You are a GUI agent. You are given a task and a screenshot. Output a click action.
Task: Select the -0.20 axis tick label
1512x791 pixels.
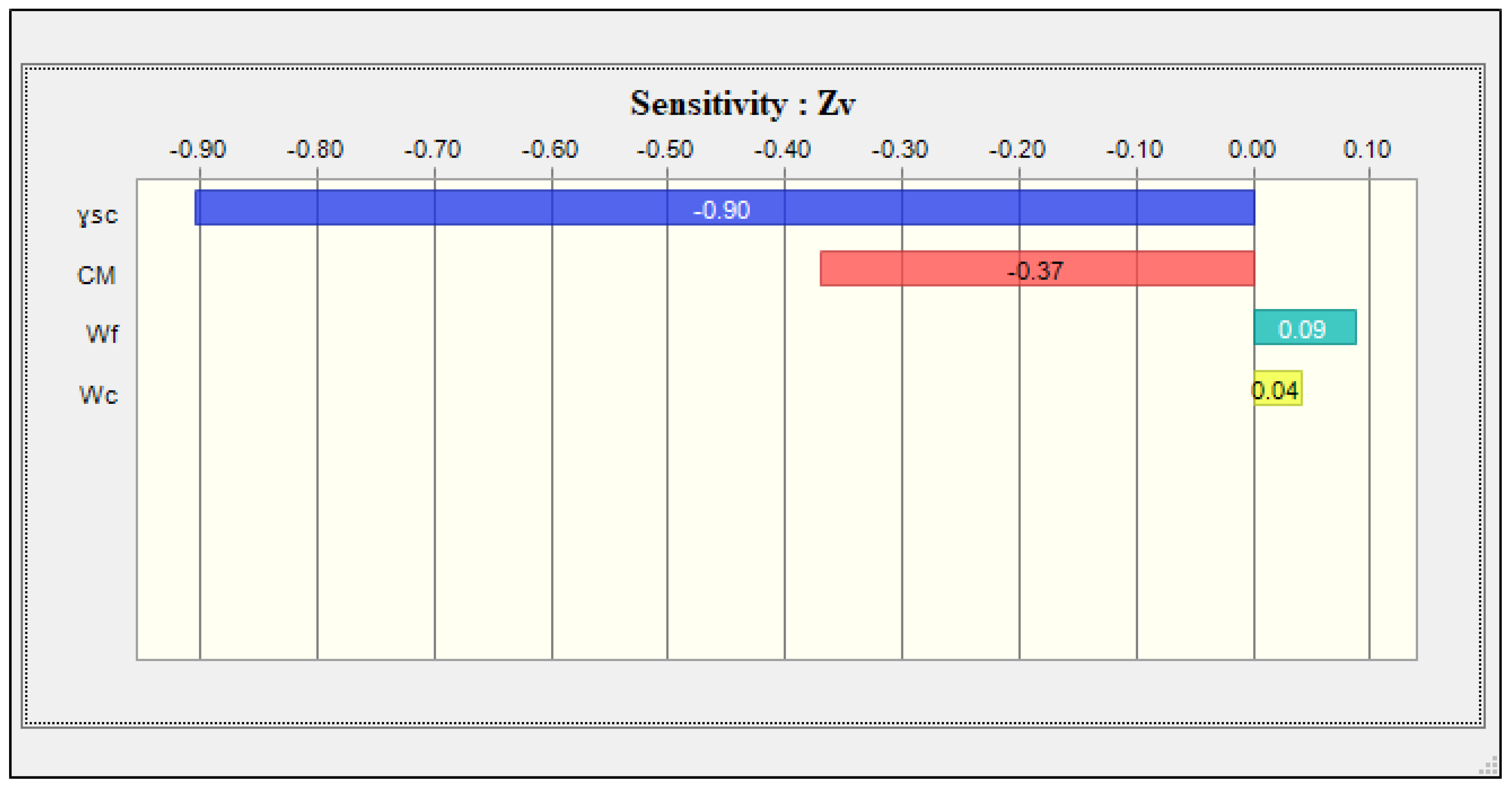1017,150
